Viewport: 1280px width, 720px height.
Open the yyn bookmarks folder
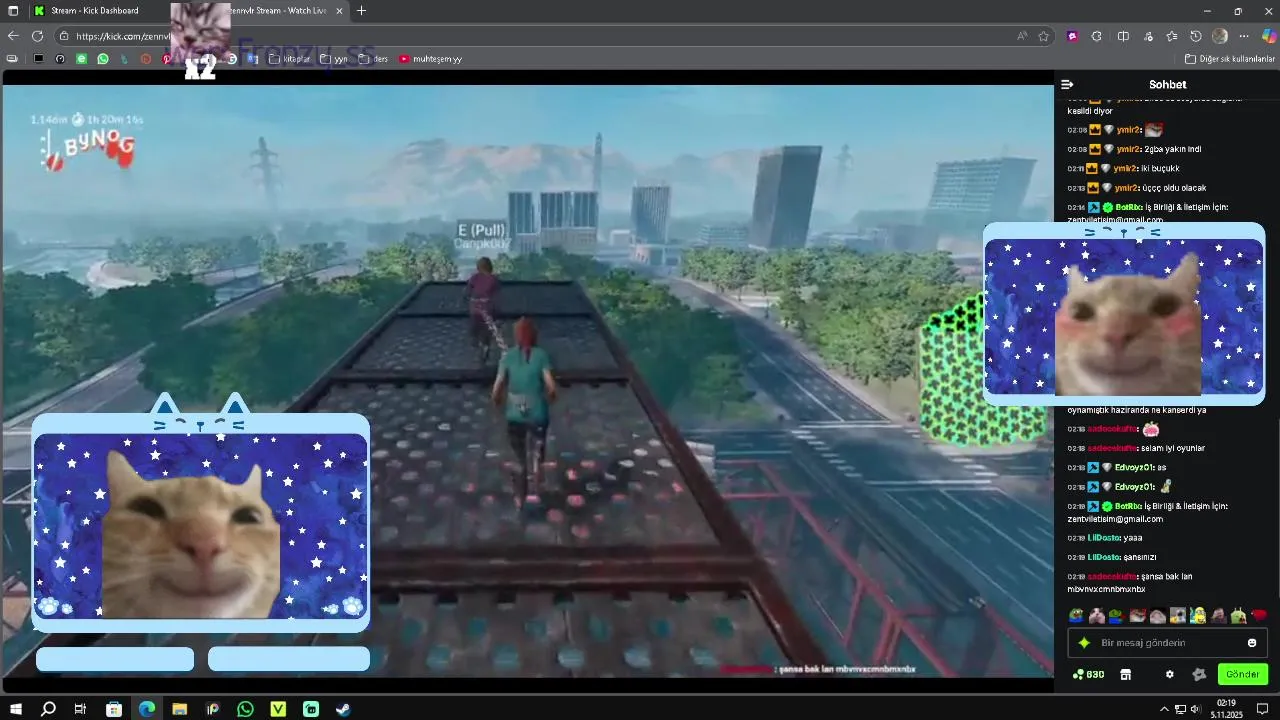coord(334,59)
